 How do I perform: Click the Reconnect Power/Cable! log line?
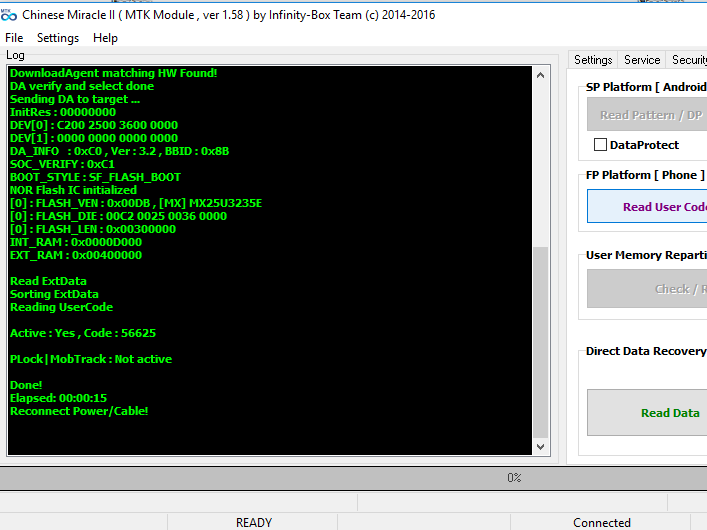(x=79, y=412)
